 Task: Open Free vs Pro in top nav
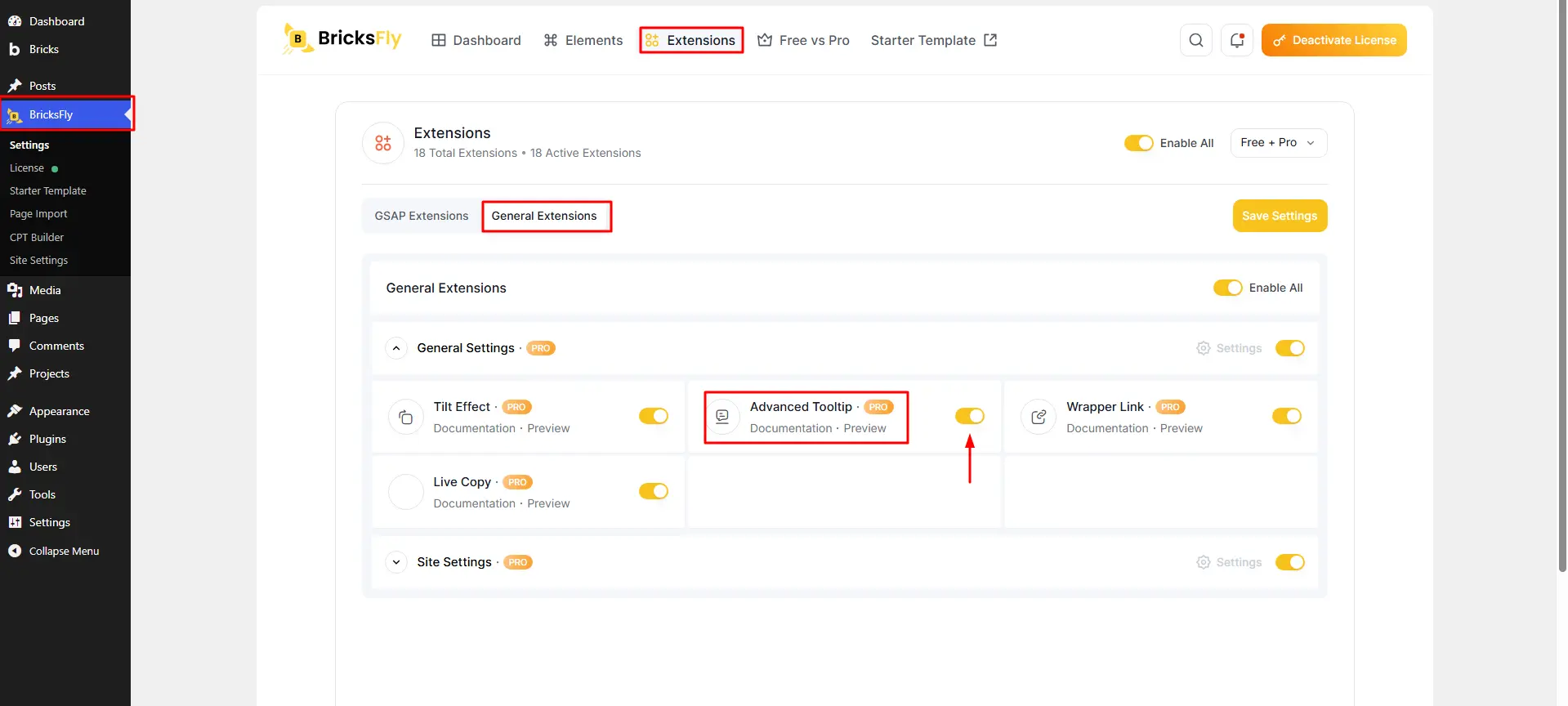pyautogui.click(x=804, y=40)
